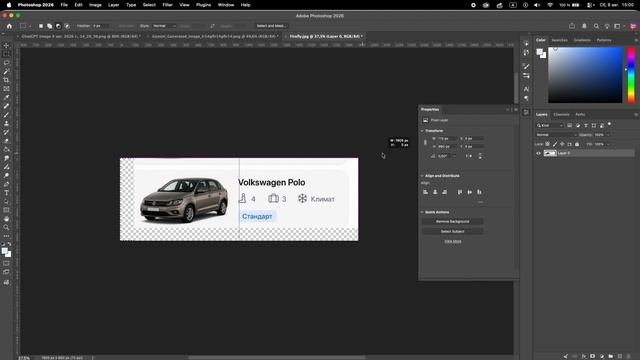Viewport: 640px width, 360px height.
Task: Toggle adjustment layer filter in Layers
Action: [x=578, y=126]
